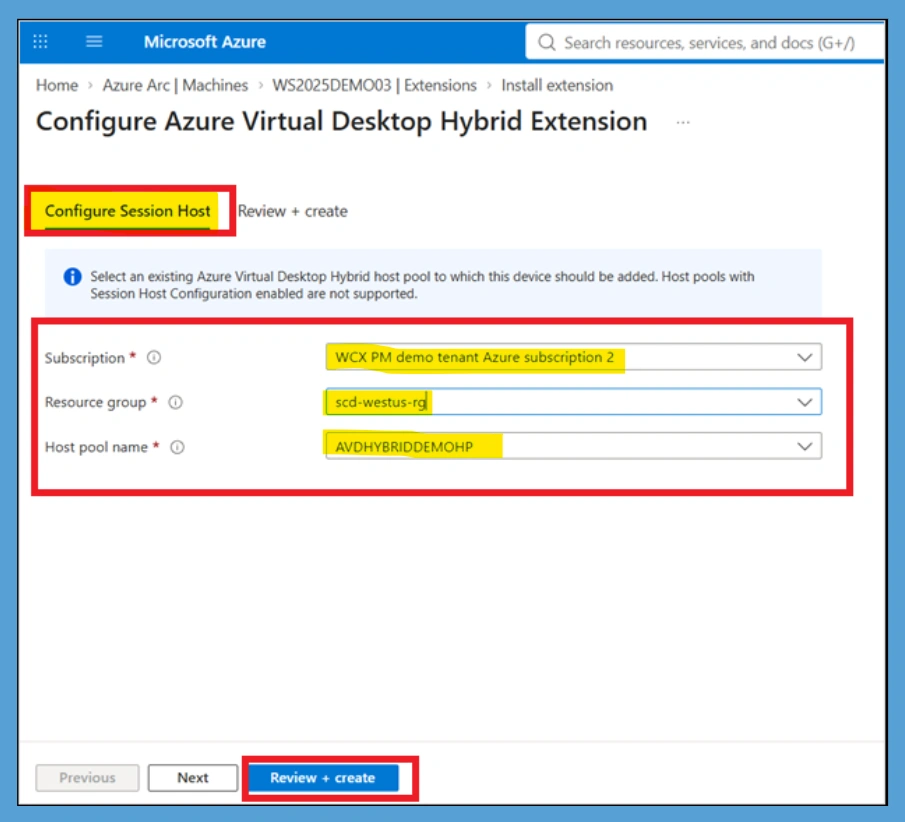
Task: Open WS2025DEMO03 | Extensions breadcrumb
Action: coord(375,85)
